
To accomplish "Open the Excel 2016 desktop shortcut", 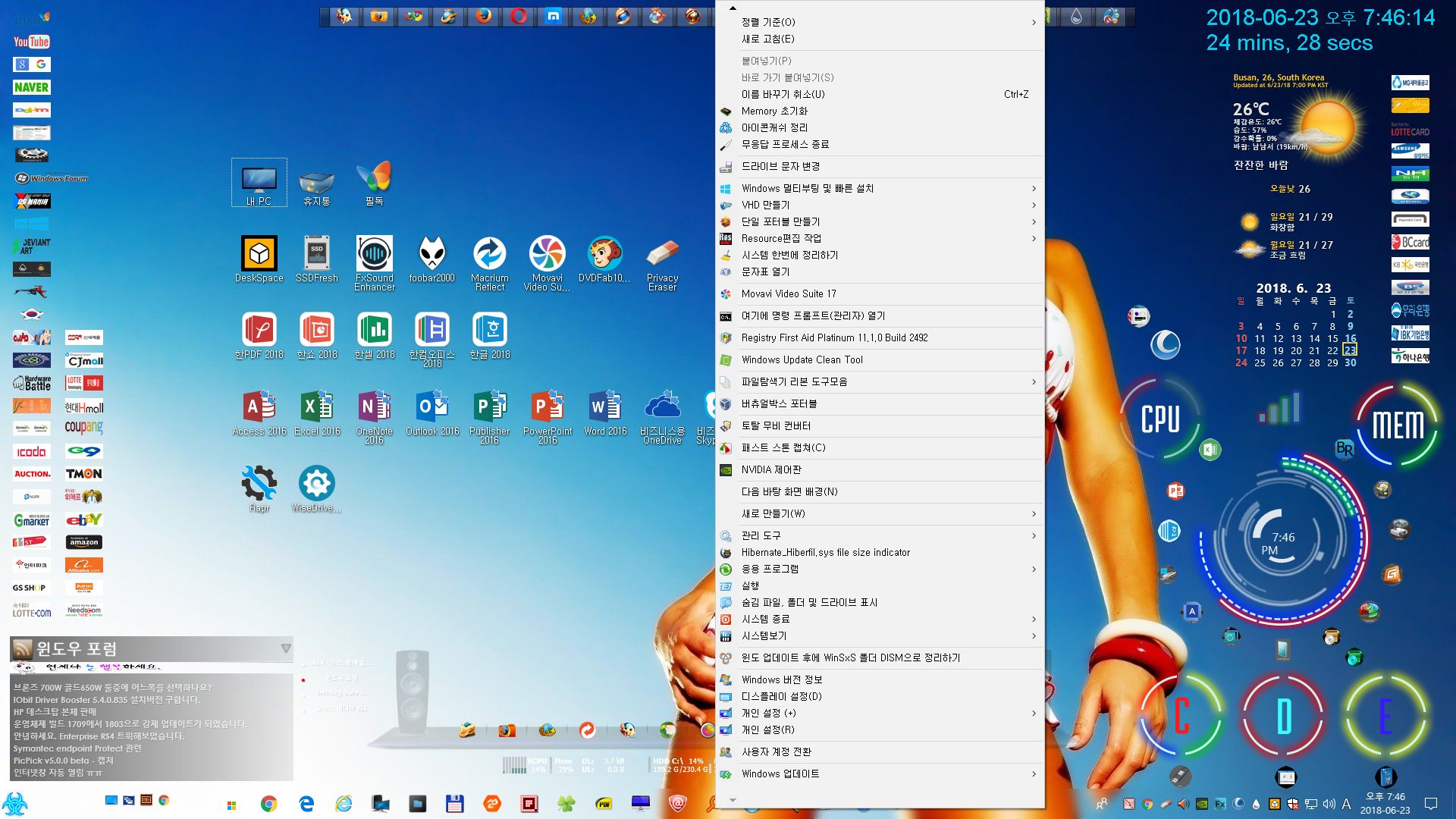I will (x=317, y=412).
